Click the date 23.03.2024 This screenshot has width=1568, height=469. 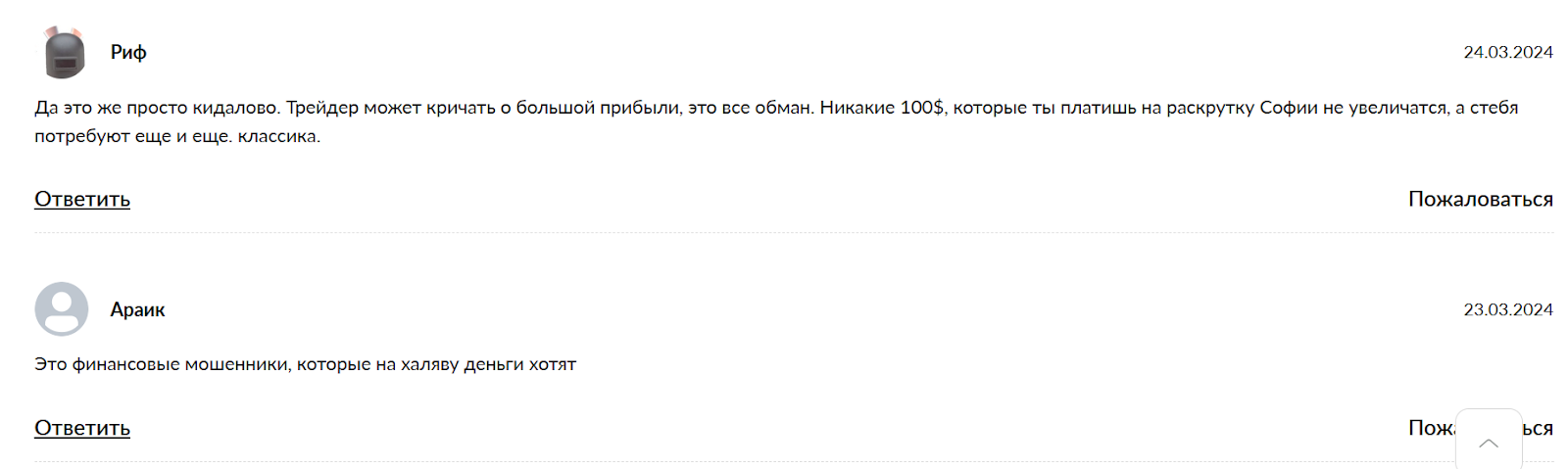pos(1507,309)
